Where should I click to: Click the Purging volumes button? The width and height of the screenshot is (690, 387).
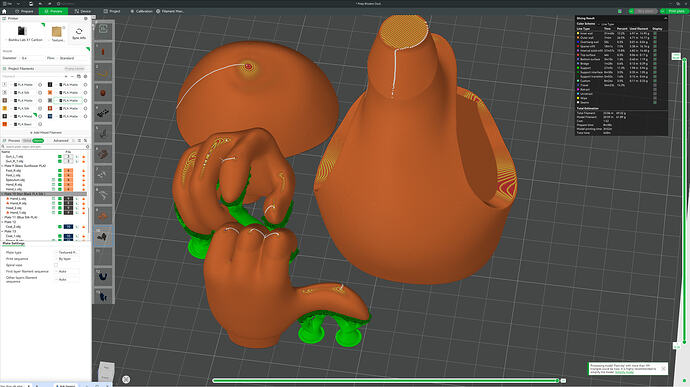click(74, 69)
